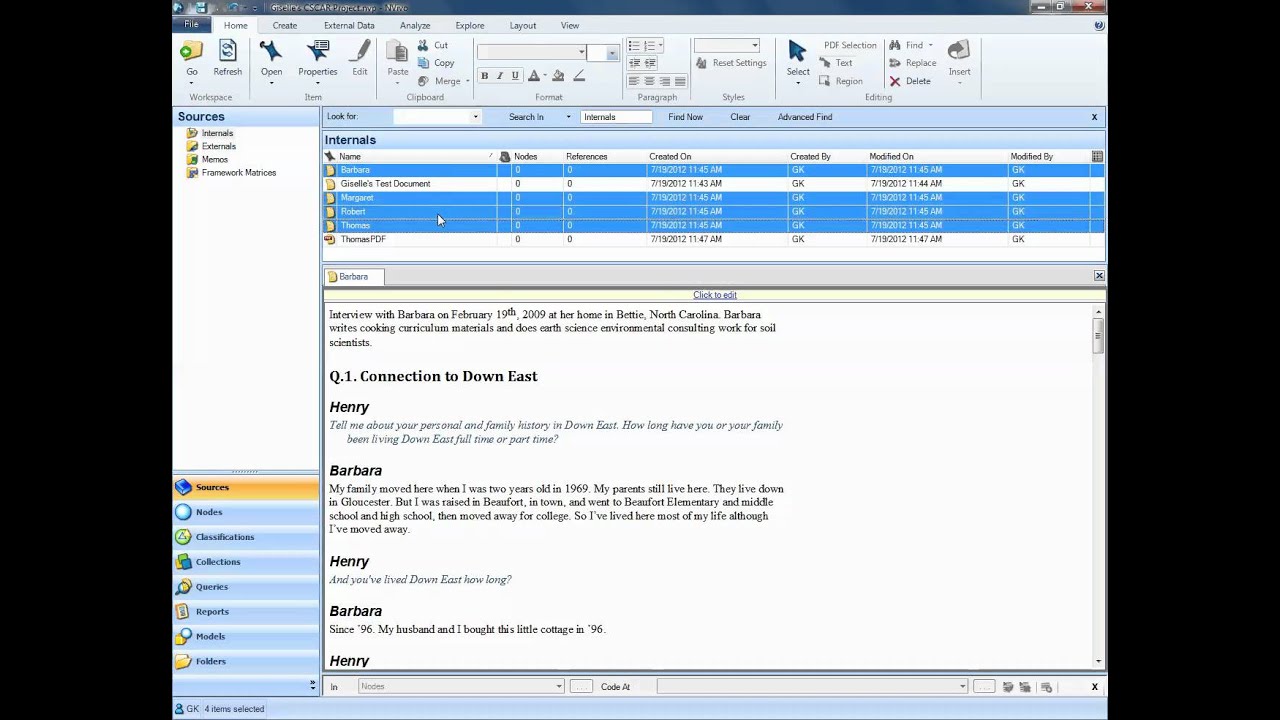Click the Clear button
1280x720 pixels.
point(740,117)
